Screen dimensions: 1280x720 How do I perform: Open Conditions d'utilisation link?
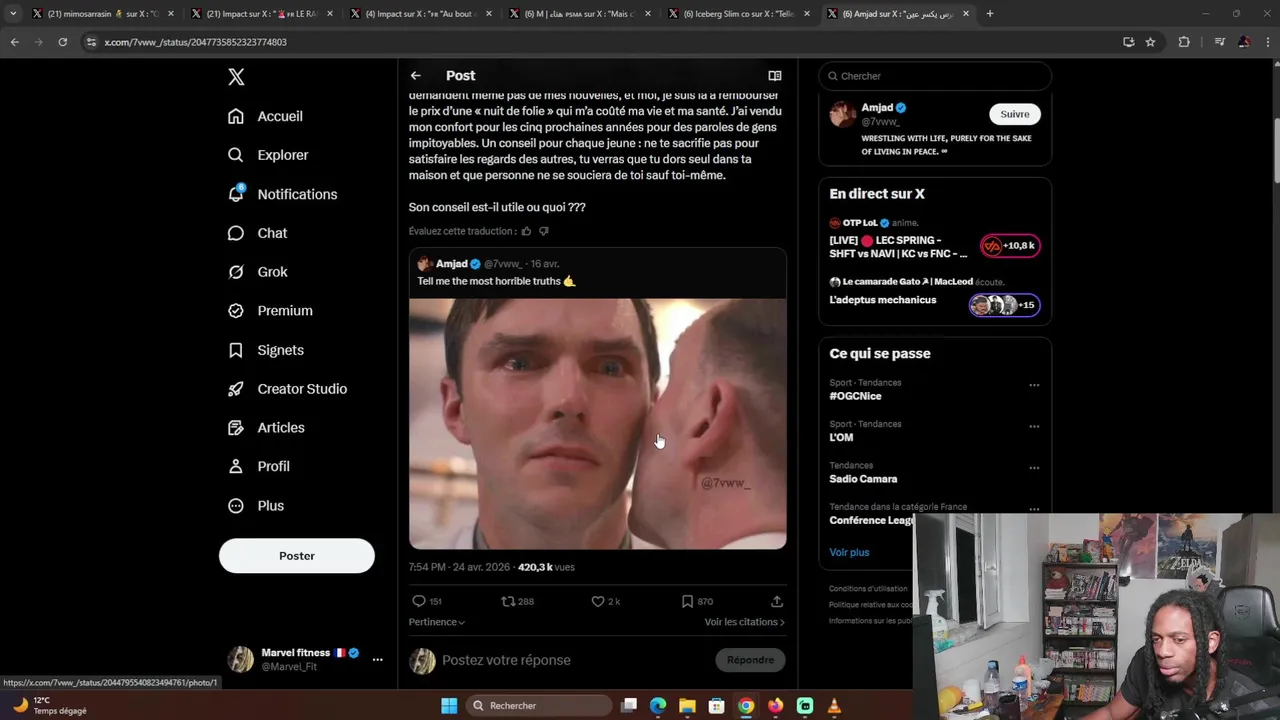tap(868, 589)
